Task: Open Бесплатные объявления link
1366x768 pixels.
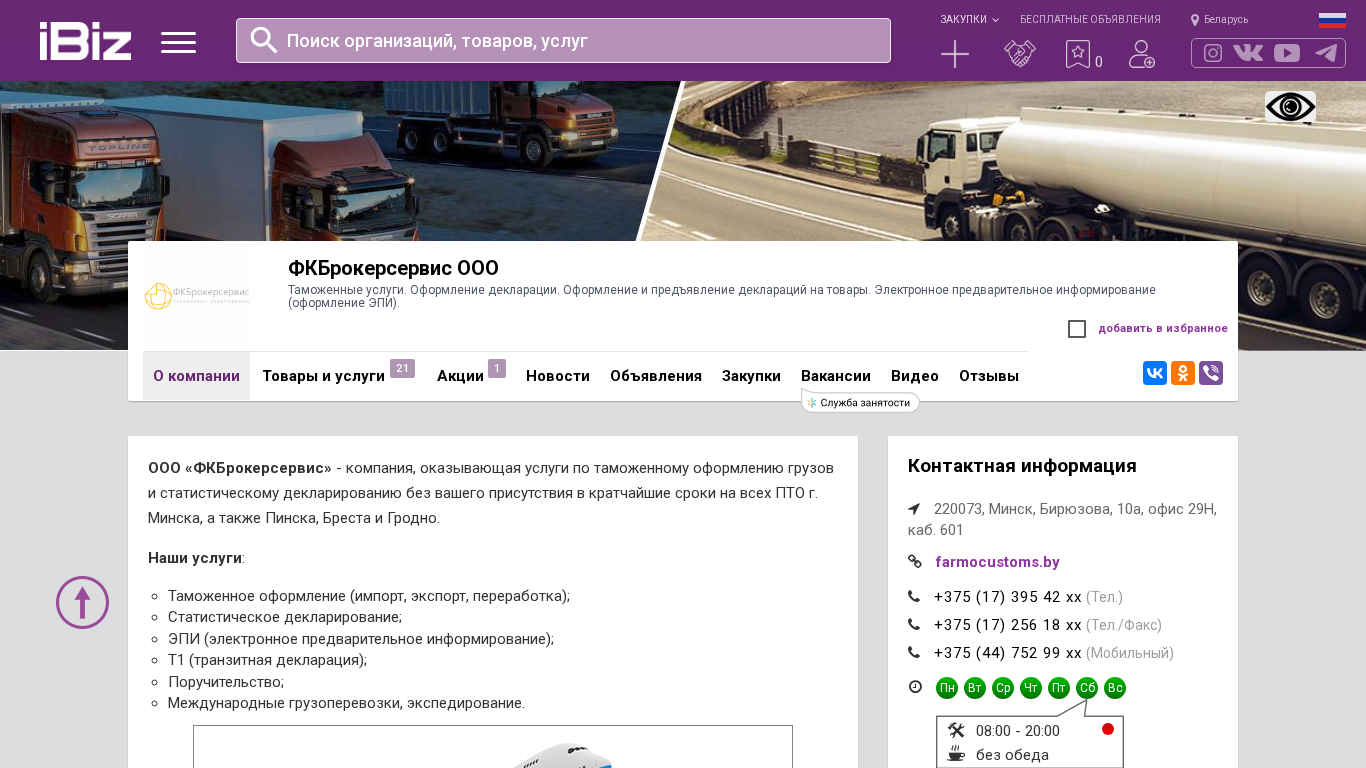Action: click(1090, 19)
